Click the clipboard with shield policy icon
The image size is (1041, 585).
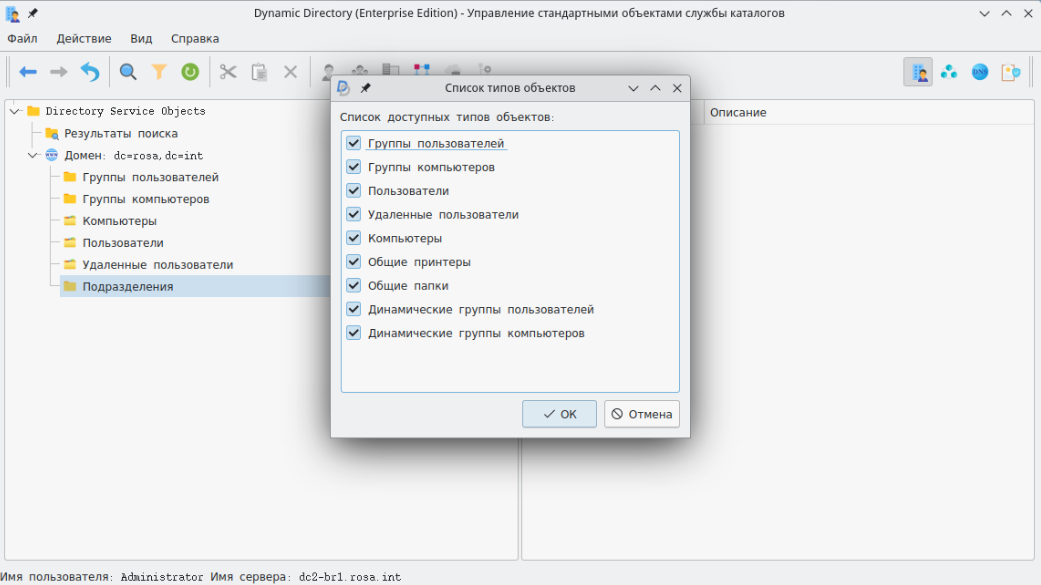click(x=1011, y=72)
